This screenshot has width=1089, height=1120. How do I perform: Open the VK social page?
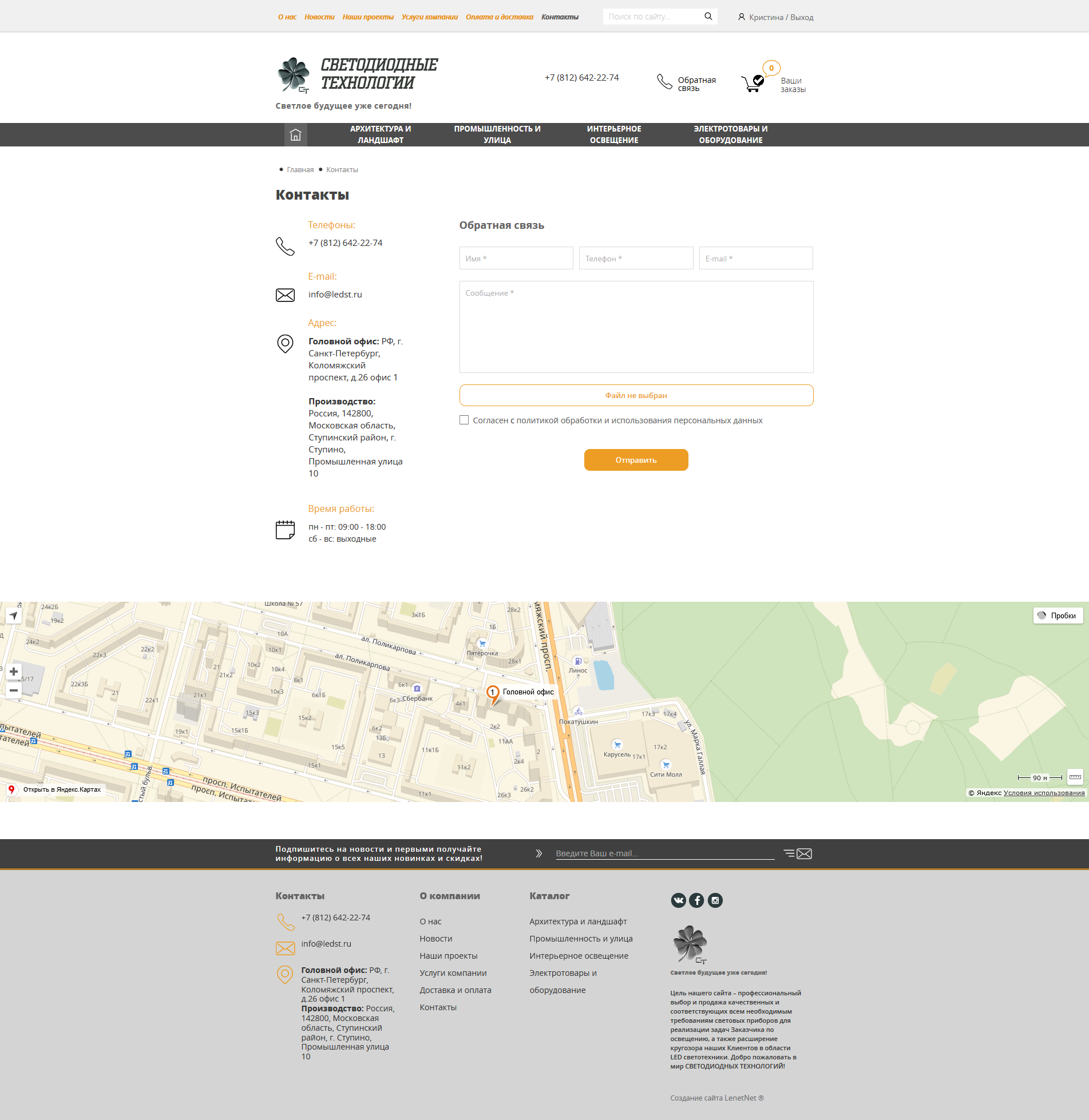[x=678, y=900]
